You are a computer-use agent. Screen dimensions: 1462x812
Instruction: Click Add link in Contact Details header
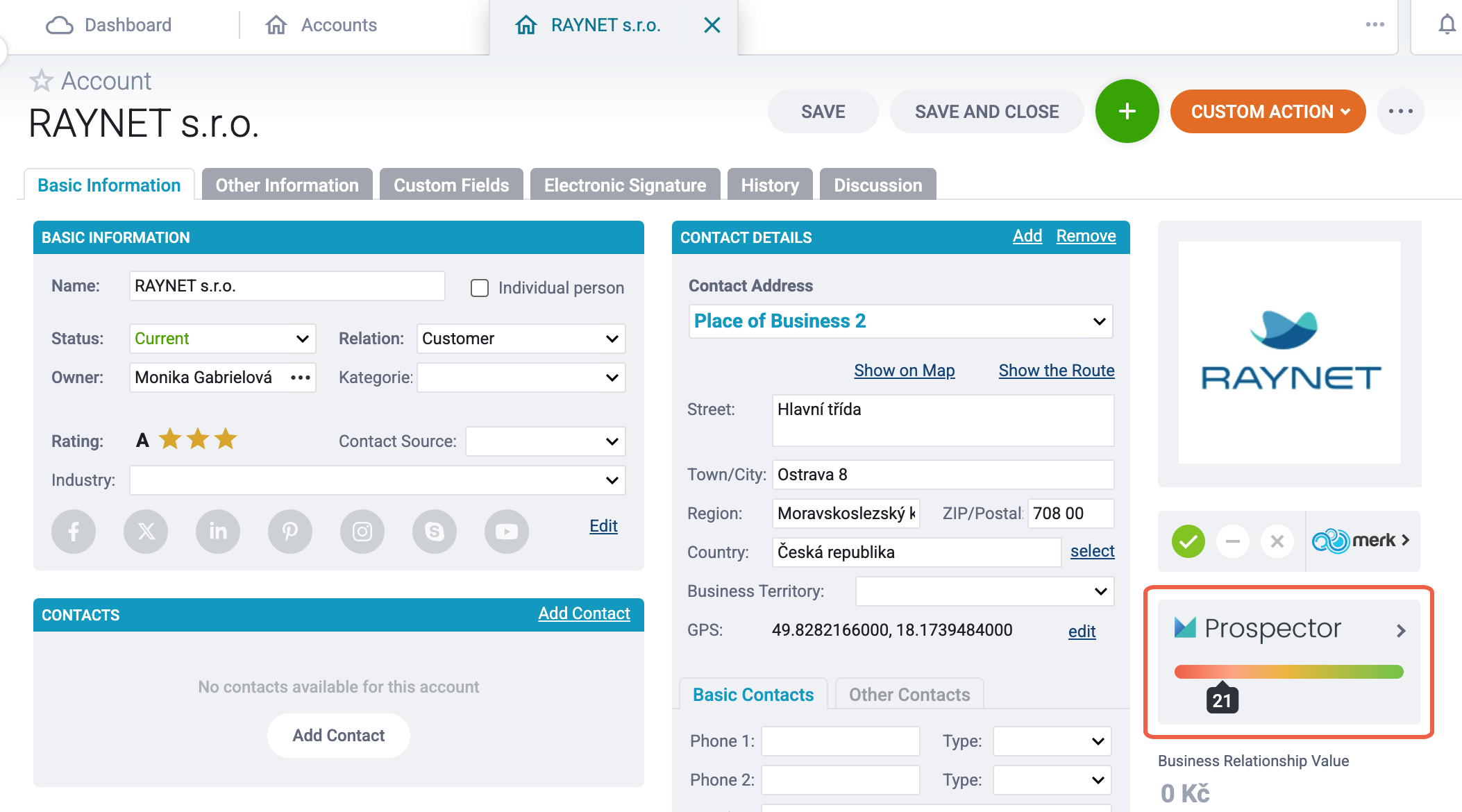coord(1027,236)
